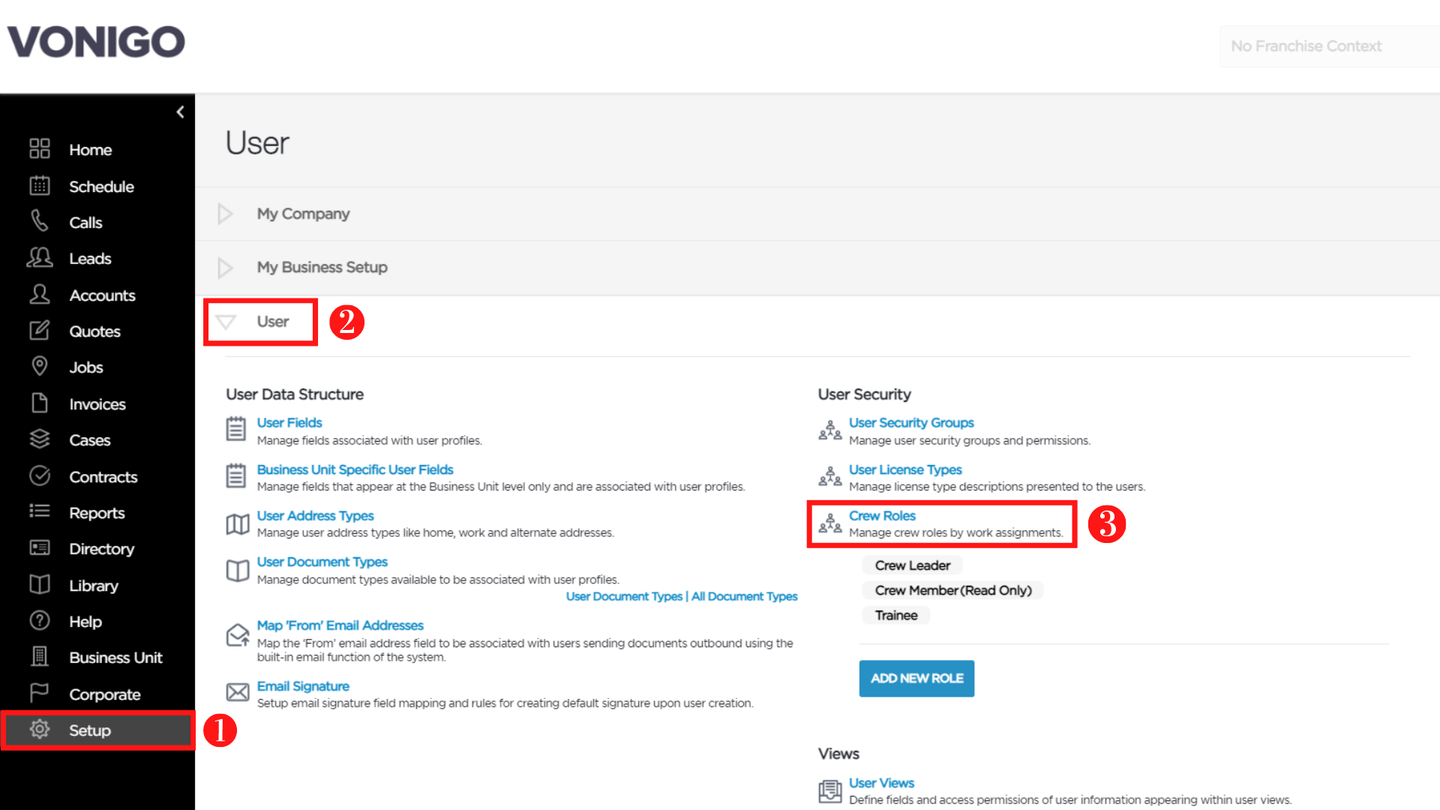Click the Calls phone icon

(x=39, y=222)
